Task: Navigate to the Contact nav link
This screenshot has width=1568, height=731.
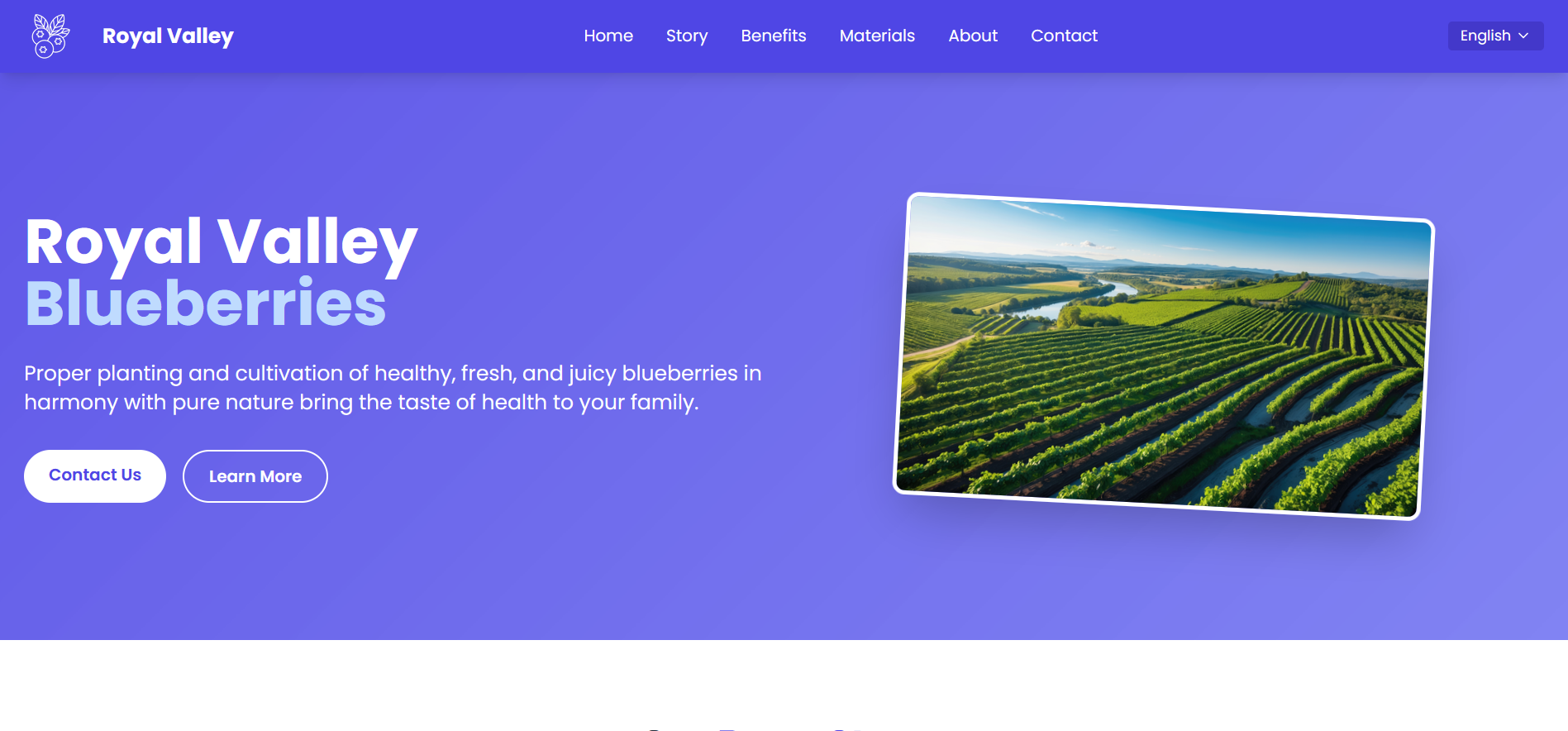Action: [x=1064, y=36]
